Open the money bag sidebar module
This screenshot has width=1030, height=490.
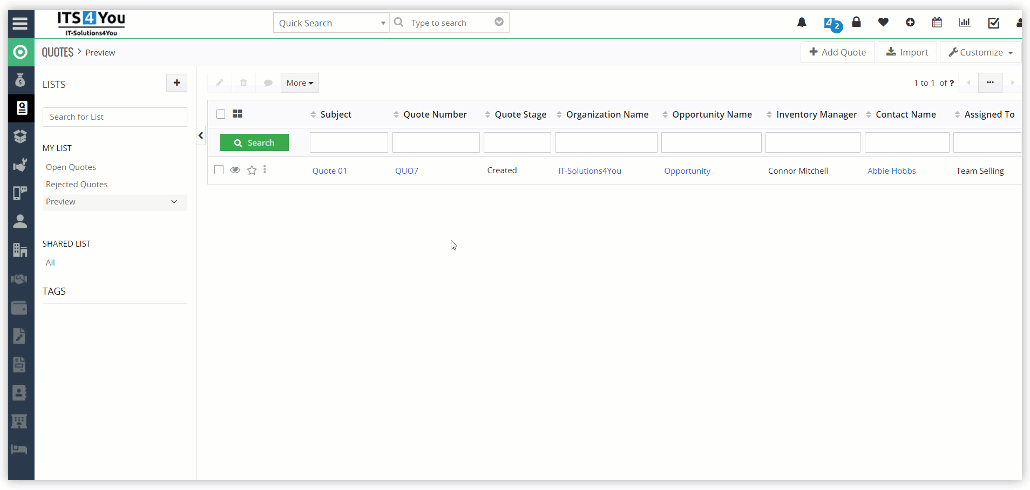pyautogui.click(x=20, y=80)
